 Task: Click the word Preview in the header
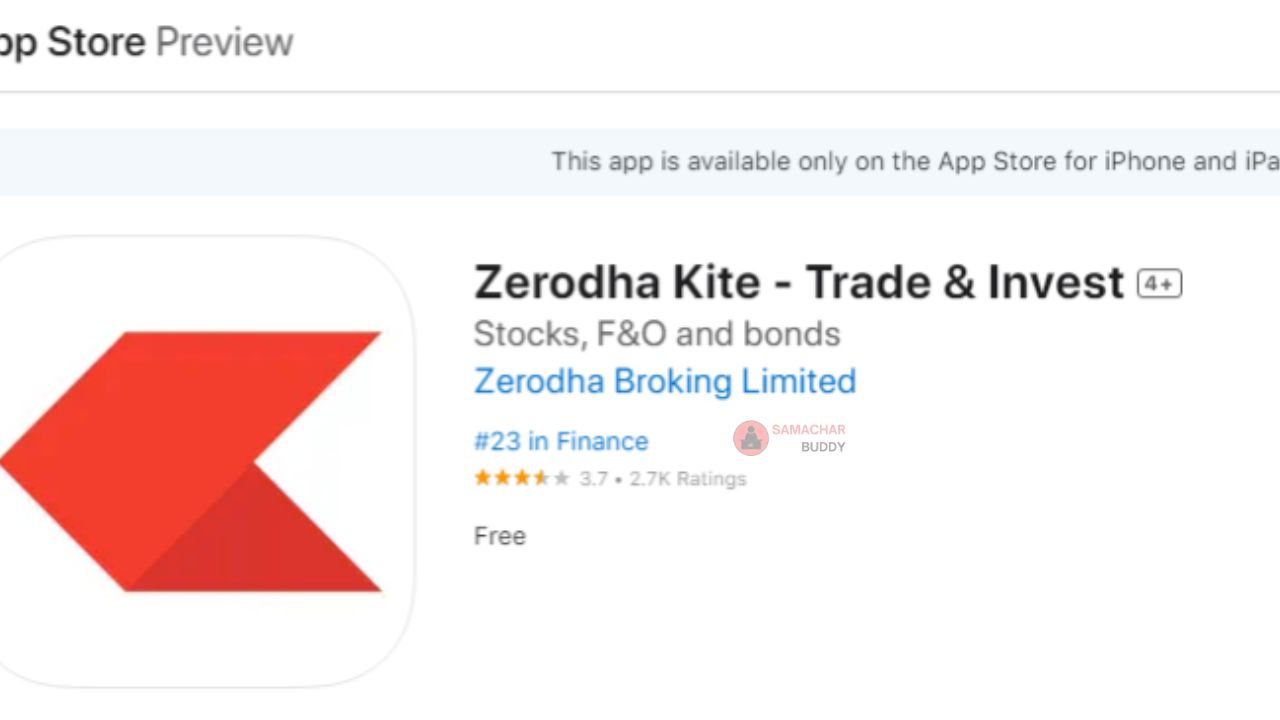click(x=224, y=41)
